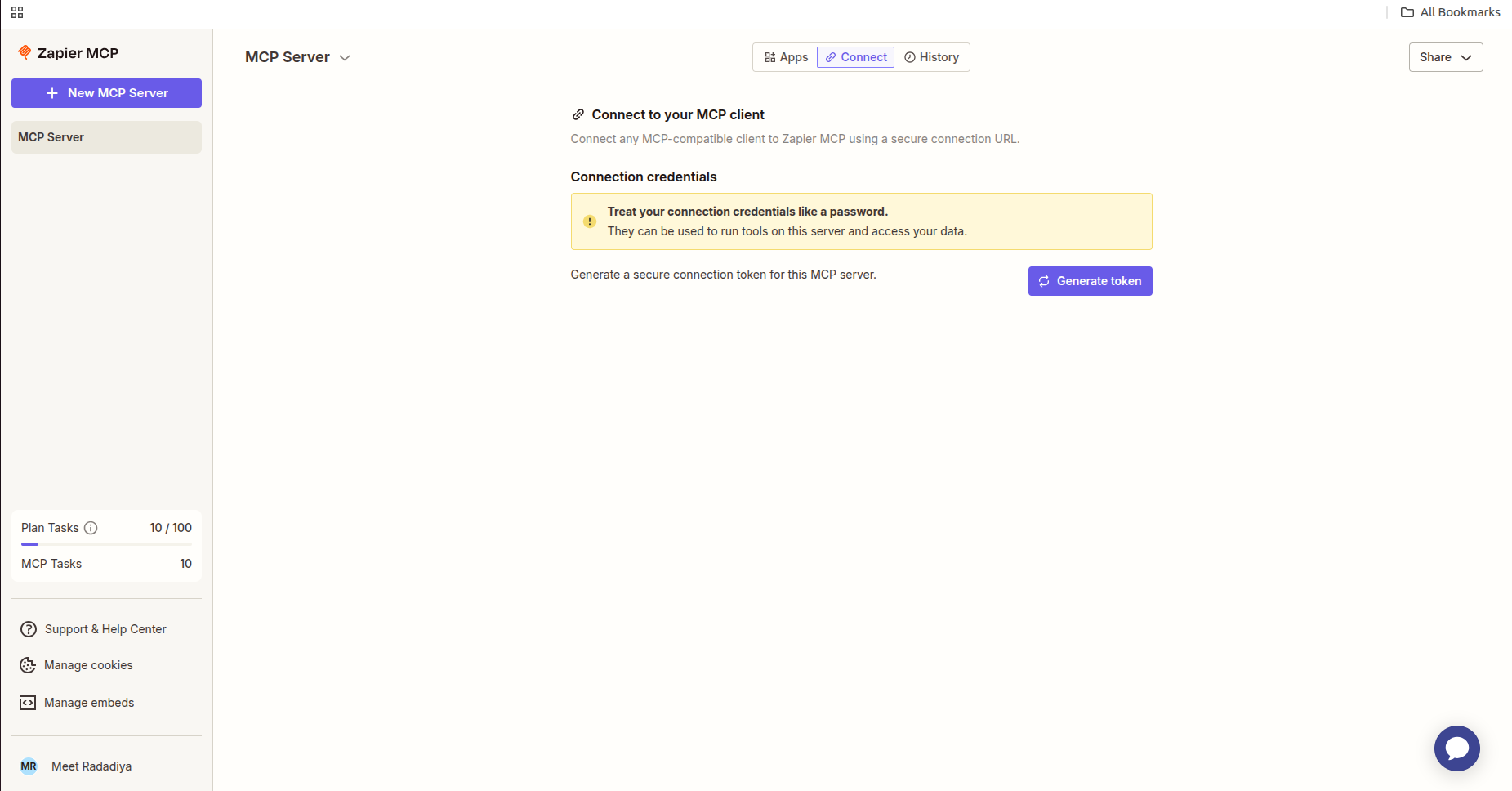Screen dimensions: 1512x791
Task: Select MCP Server in the sidebar
Action: click(x=106, y=137)
